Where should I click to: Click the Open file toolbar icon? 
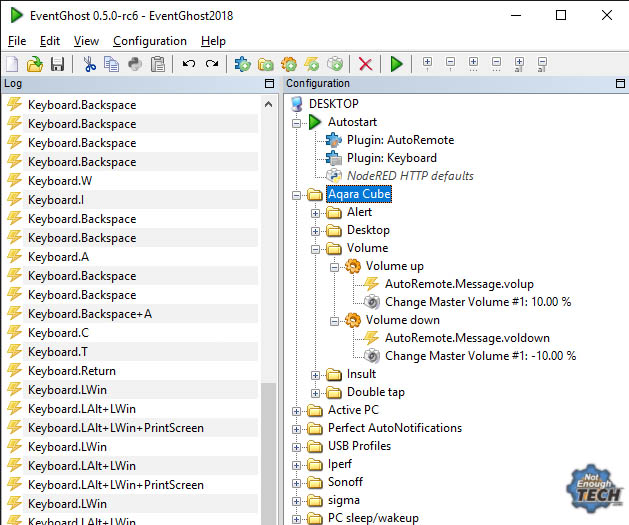35,64
